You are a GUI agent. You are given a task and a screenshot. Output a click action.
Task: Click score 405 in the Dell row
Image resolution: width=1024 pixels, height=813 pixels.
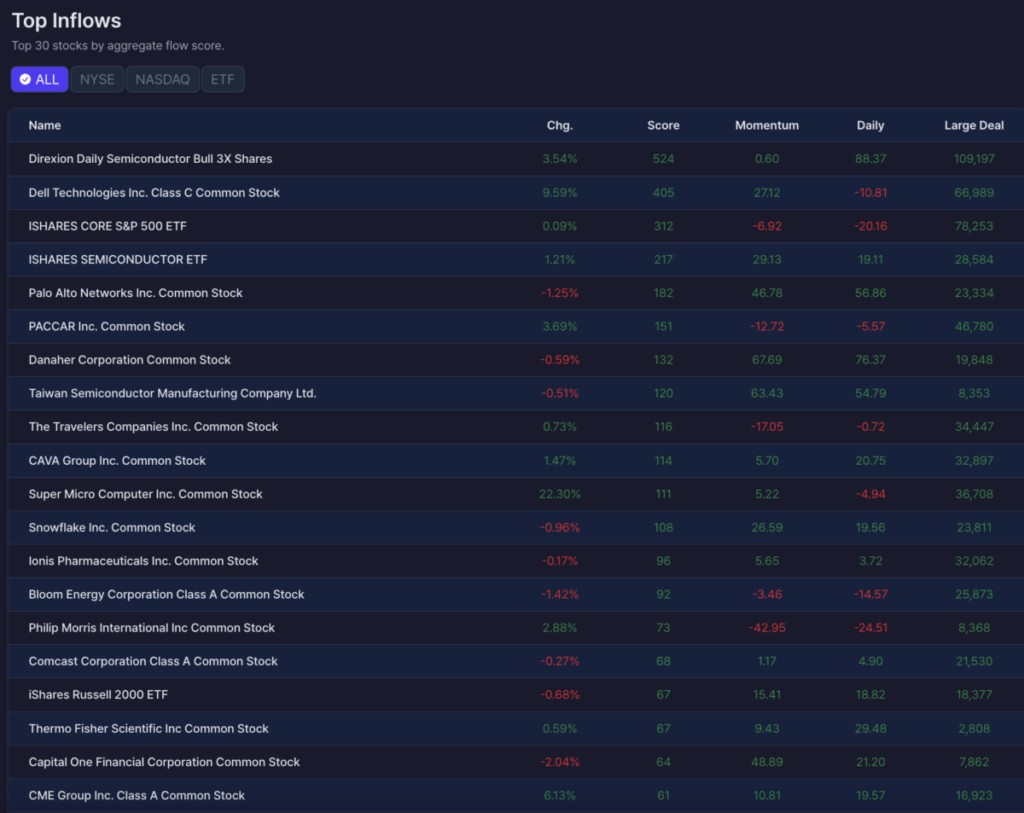coord(663,193)
